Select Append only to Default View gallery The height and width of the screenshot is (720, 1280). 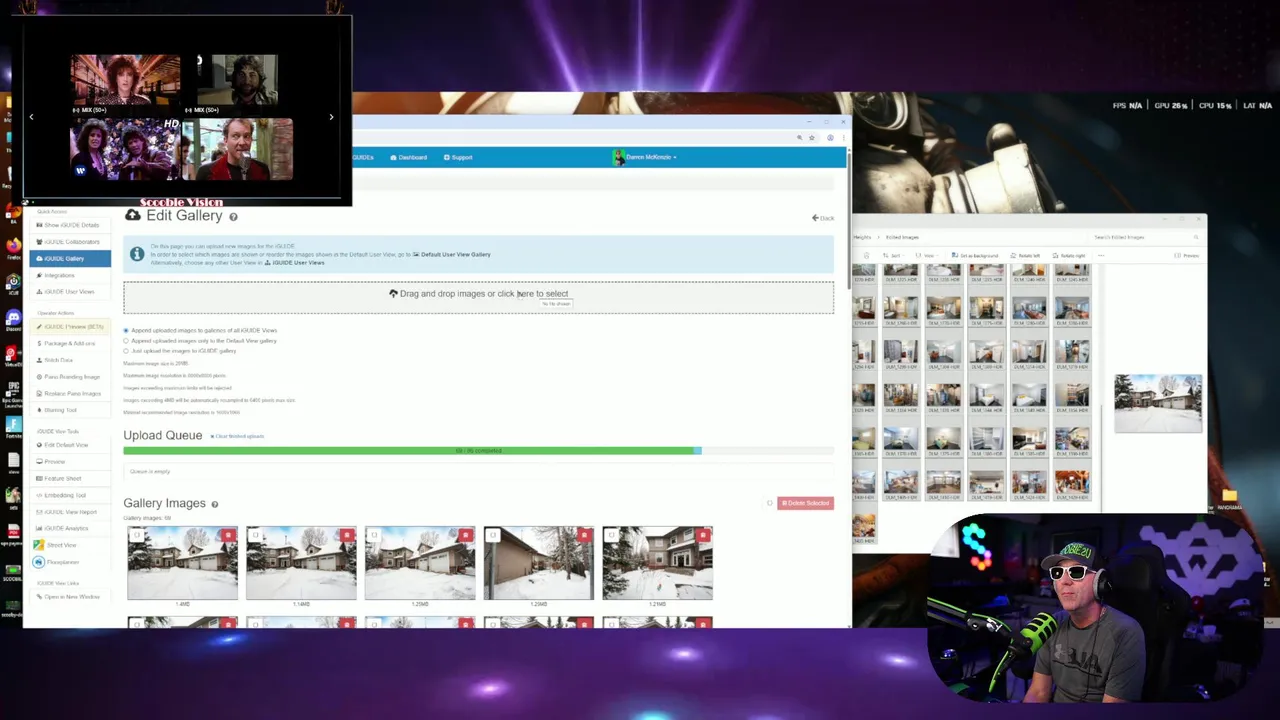pos(126,341)
